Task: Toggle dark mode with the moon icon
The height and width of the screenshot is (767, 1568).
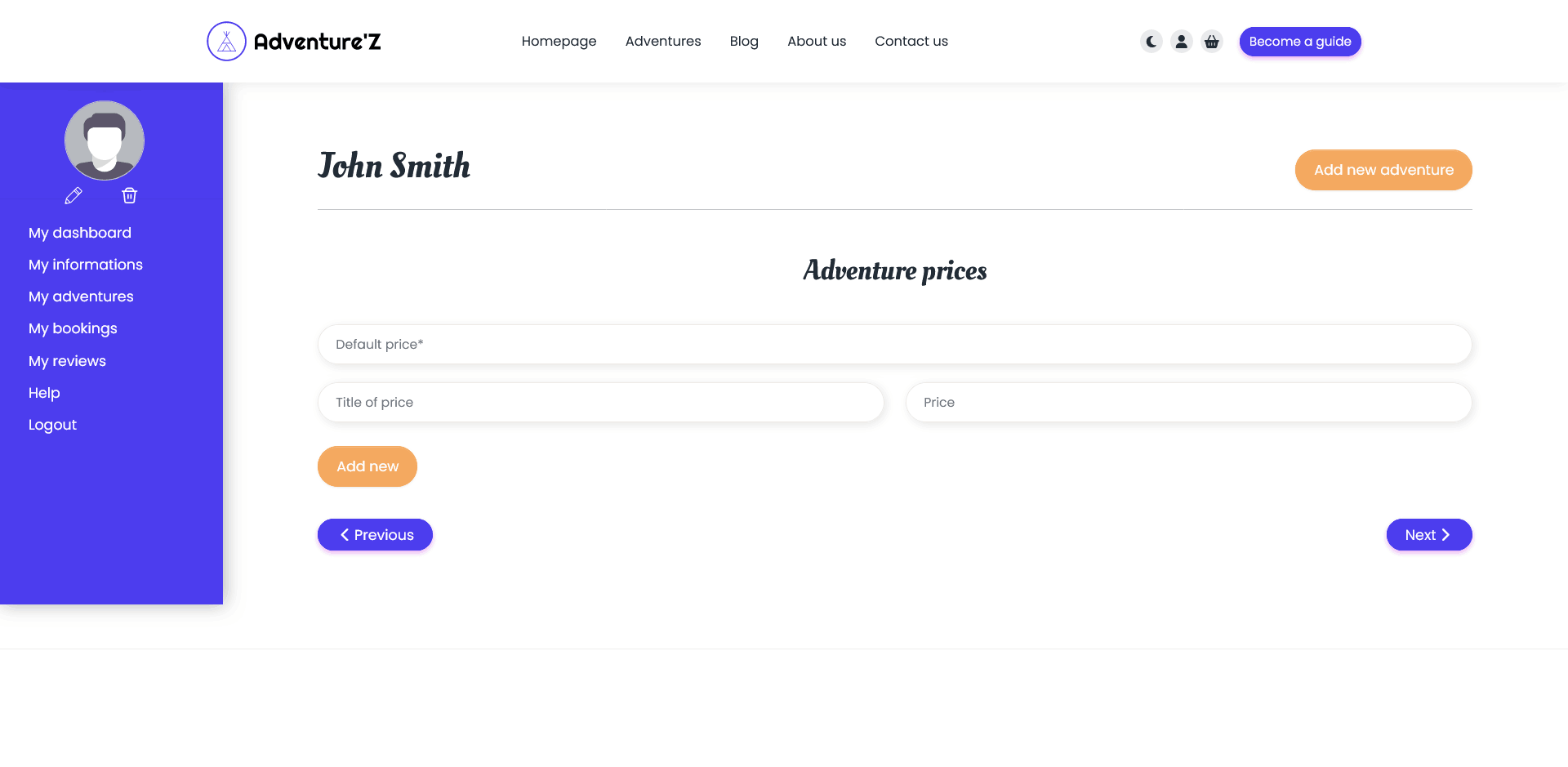Action: (1151, 41)
